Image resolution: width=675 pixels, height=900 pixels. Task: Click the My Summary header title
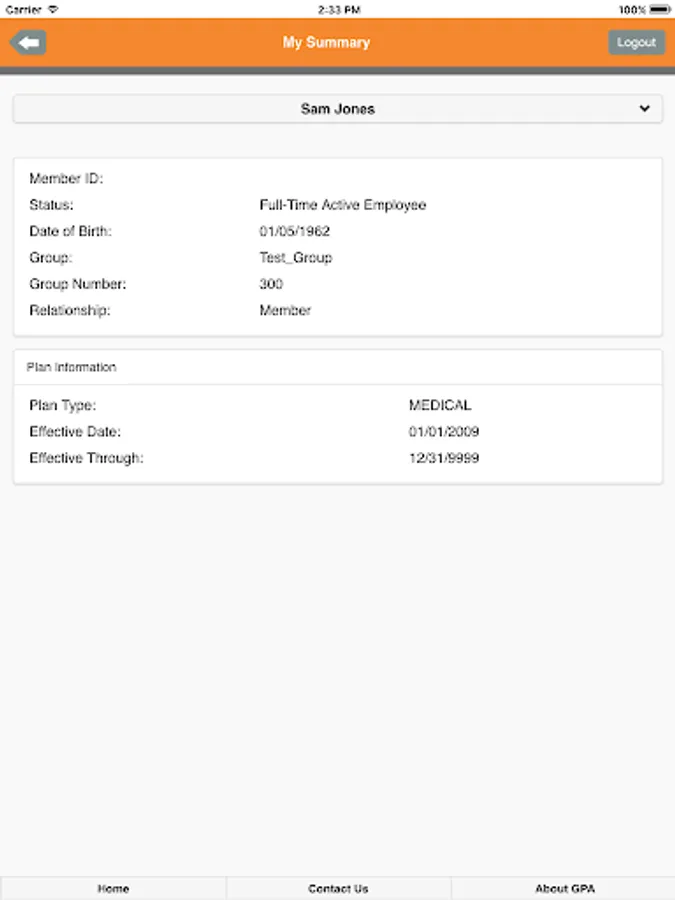[x=326, y=43]
